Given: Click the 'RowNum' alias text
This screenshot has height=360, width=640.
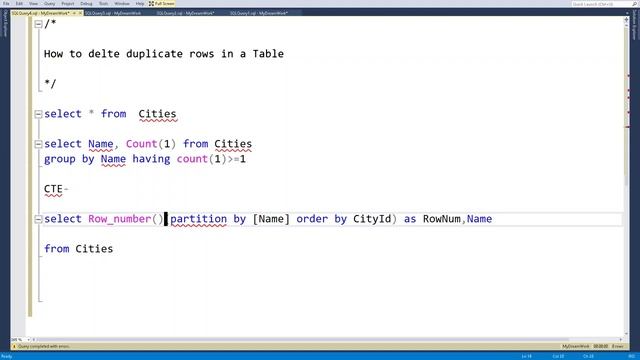Looking at the screenshot, I should [x=442, y=219].
